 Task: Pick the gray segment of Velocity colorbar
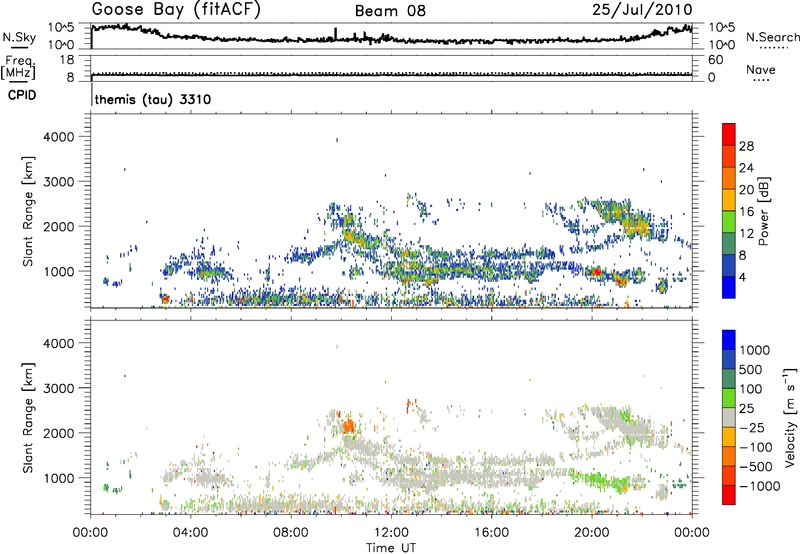coord(729,417)
